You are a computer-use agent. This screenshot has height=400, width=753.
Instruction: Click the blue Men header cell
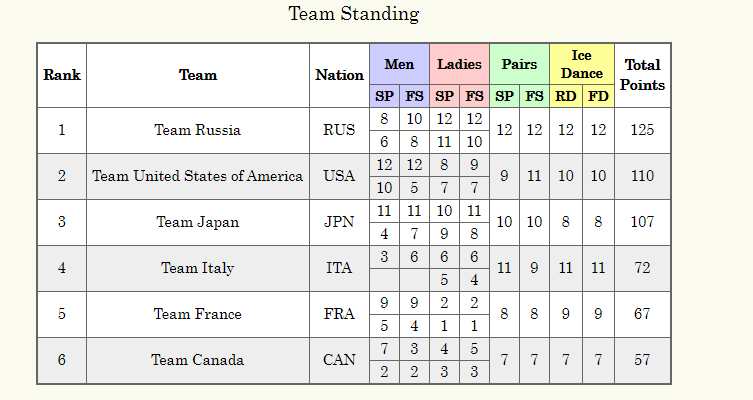(x=399, y=64)
